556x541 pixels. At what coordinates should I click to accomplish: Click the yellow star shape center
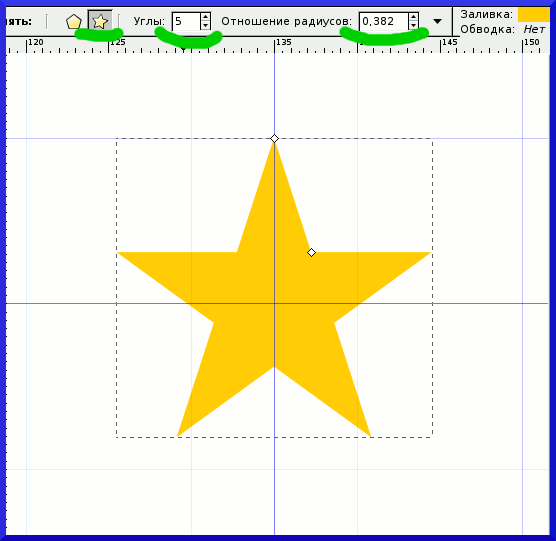(274, 303)
